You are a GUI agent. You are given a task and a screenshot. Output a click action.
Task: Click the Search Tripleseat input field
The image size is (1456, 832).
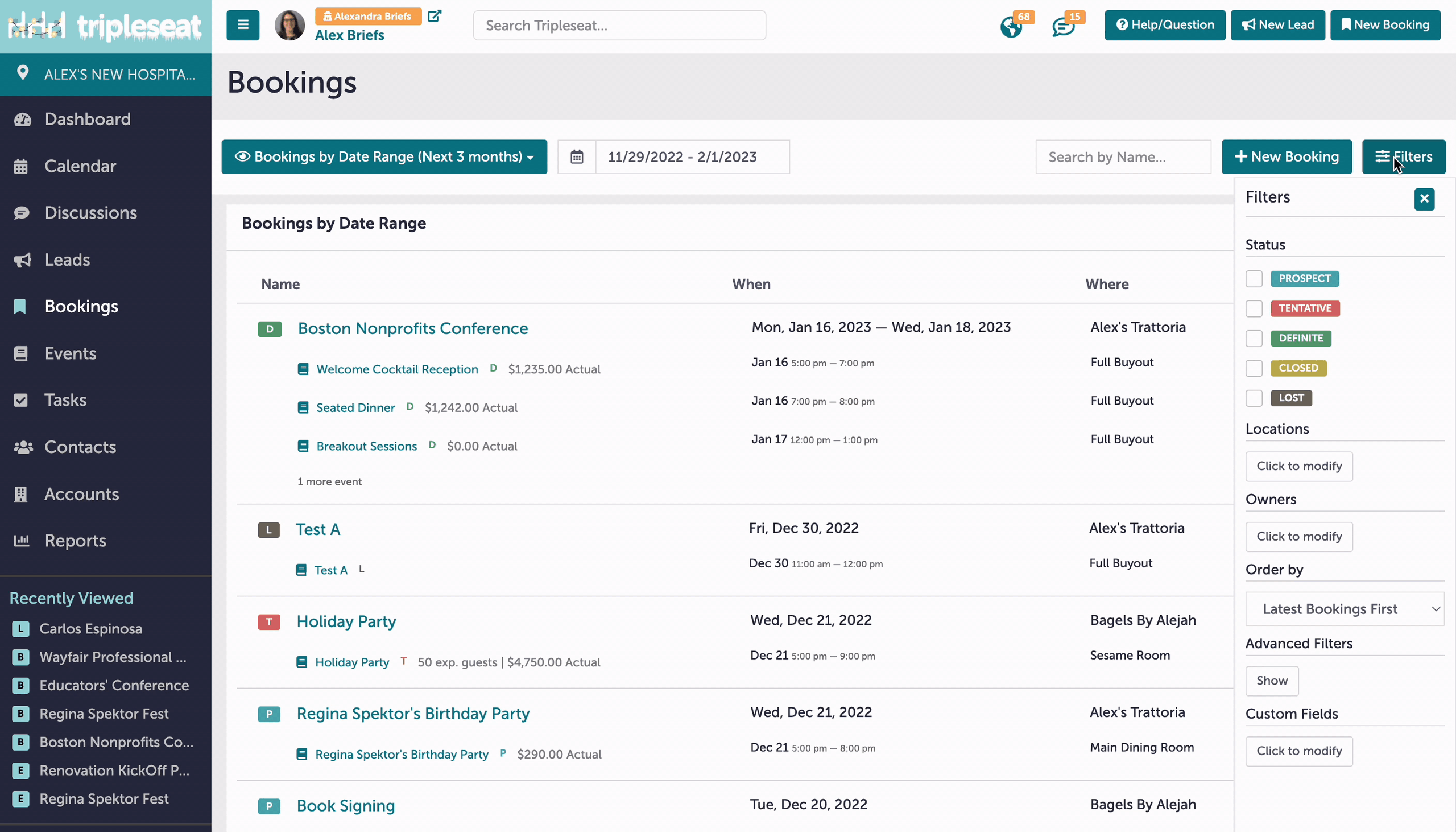coord(619,25)
